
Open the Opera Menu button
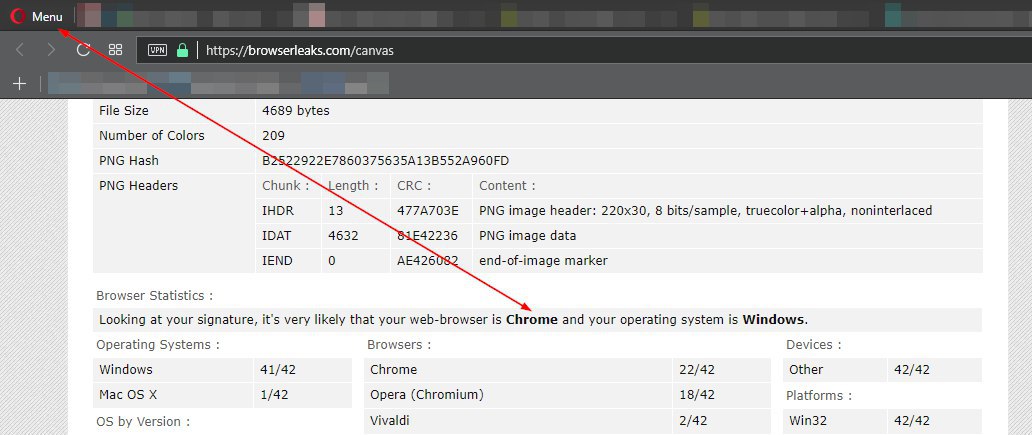point(38,16)
